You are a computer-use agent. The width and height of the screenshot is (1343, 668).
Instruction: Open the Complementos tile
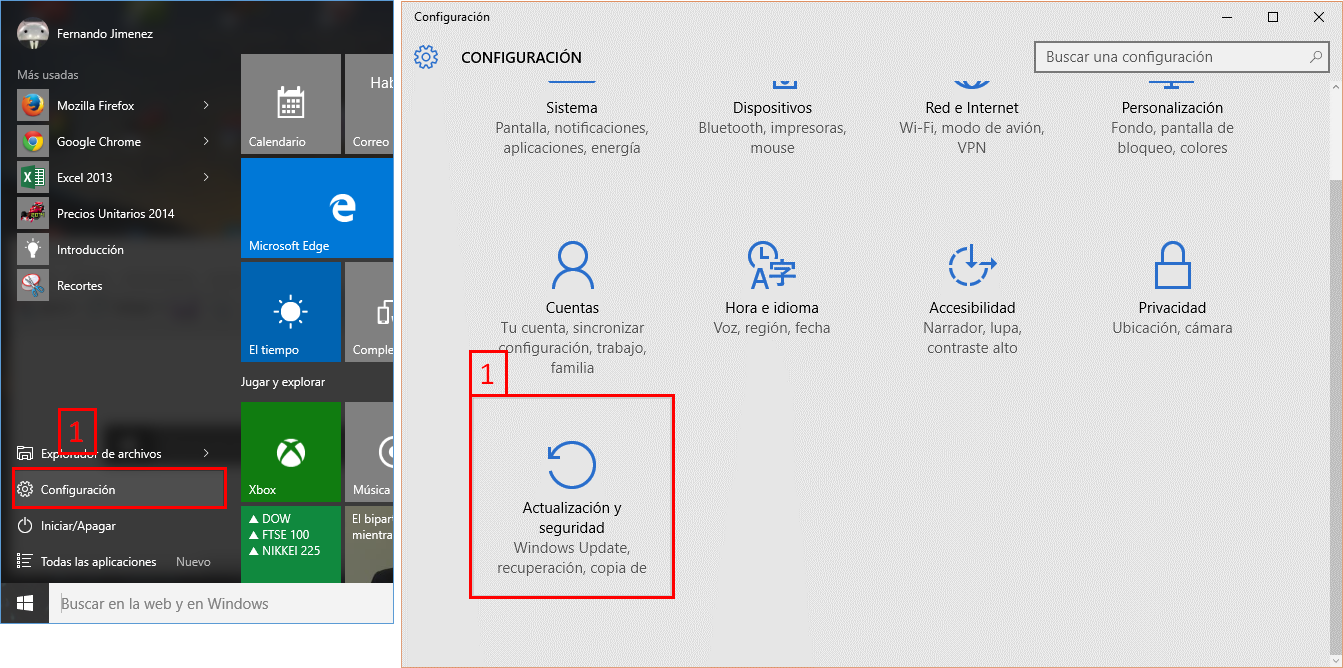(369, 312)
